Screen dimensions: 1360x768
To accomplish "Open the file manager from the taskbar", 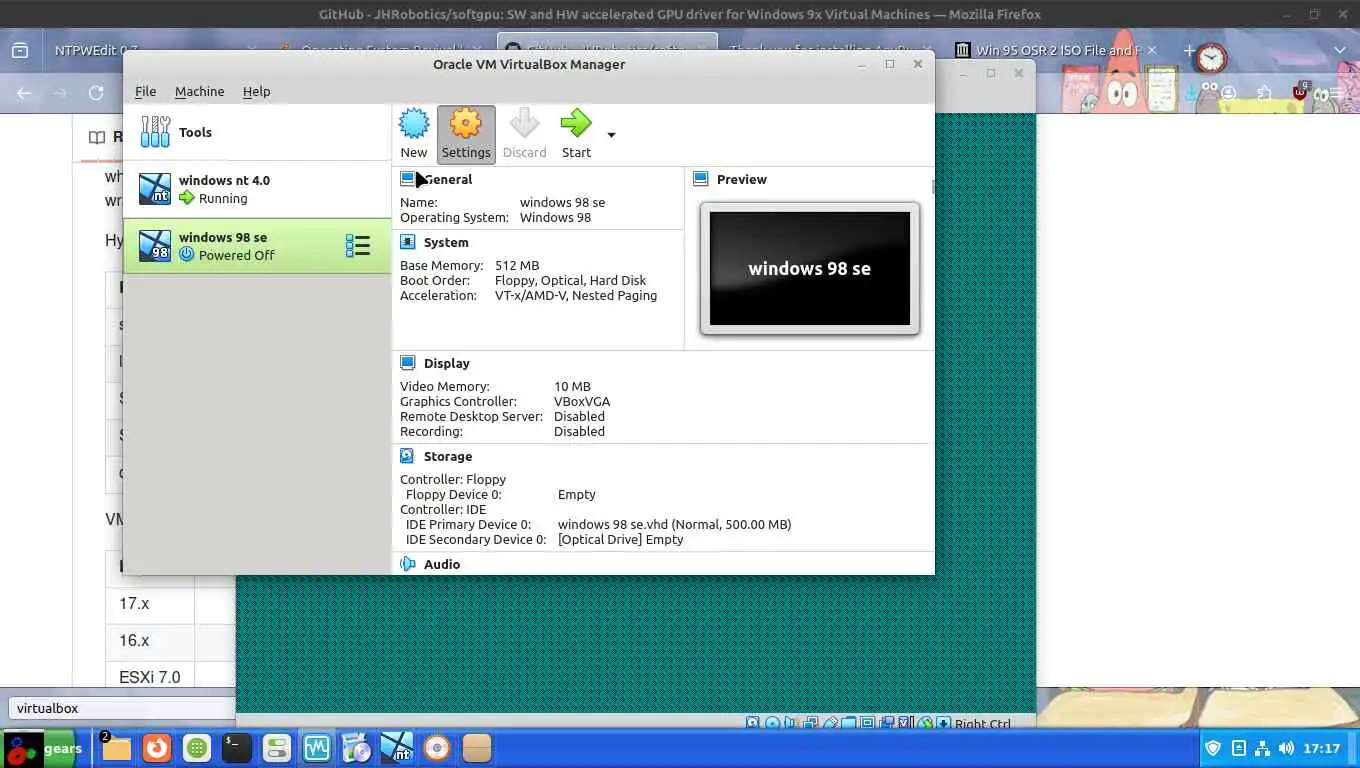I will point(116,748).
